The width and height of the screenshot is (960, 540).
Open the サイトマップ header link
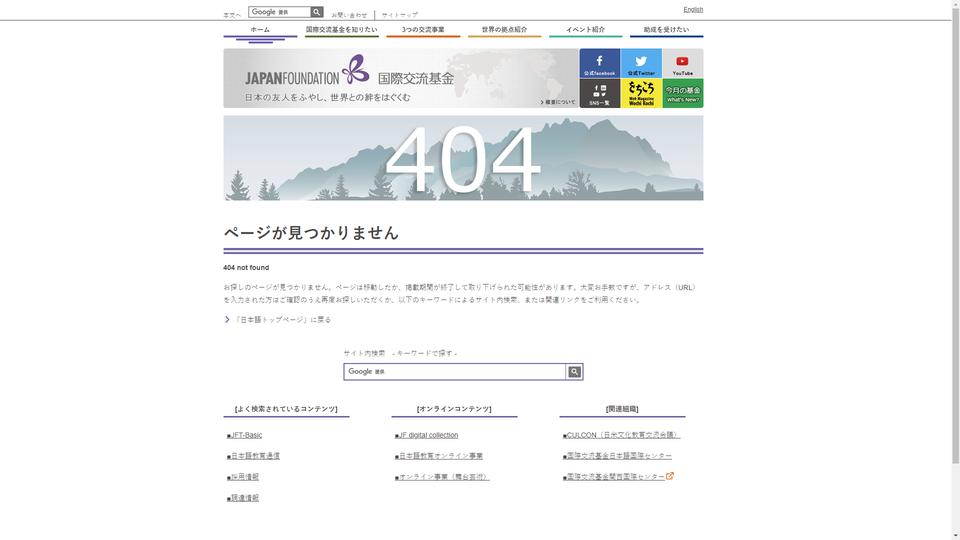click(x=400, y=15)
